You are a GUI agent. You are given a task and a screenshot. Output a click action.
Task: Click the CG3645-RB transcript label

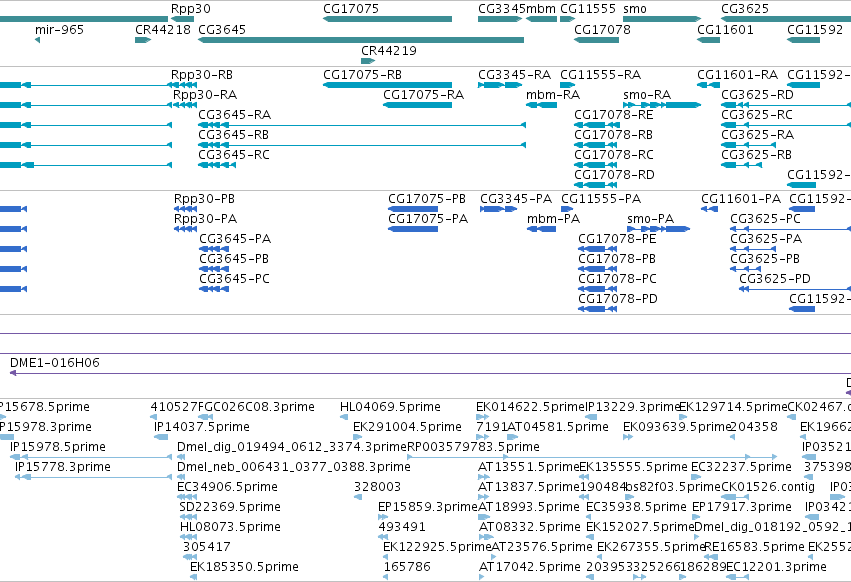pos(233,135)
